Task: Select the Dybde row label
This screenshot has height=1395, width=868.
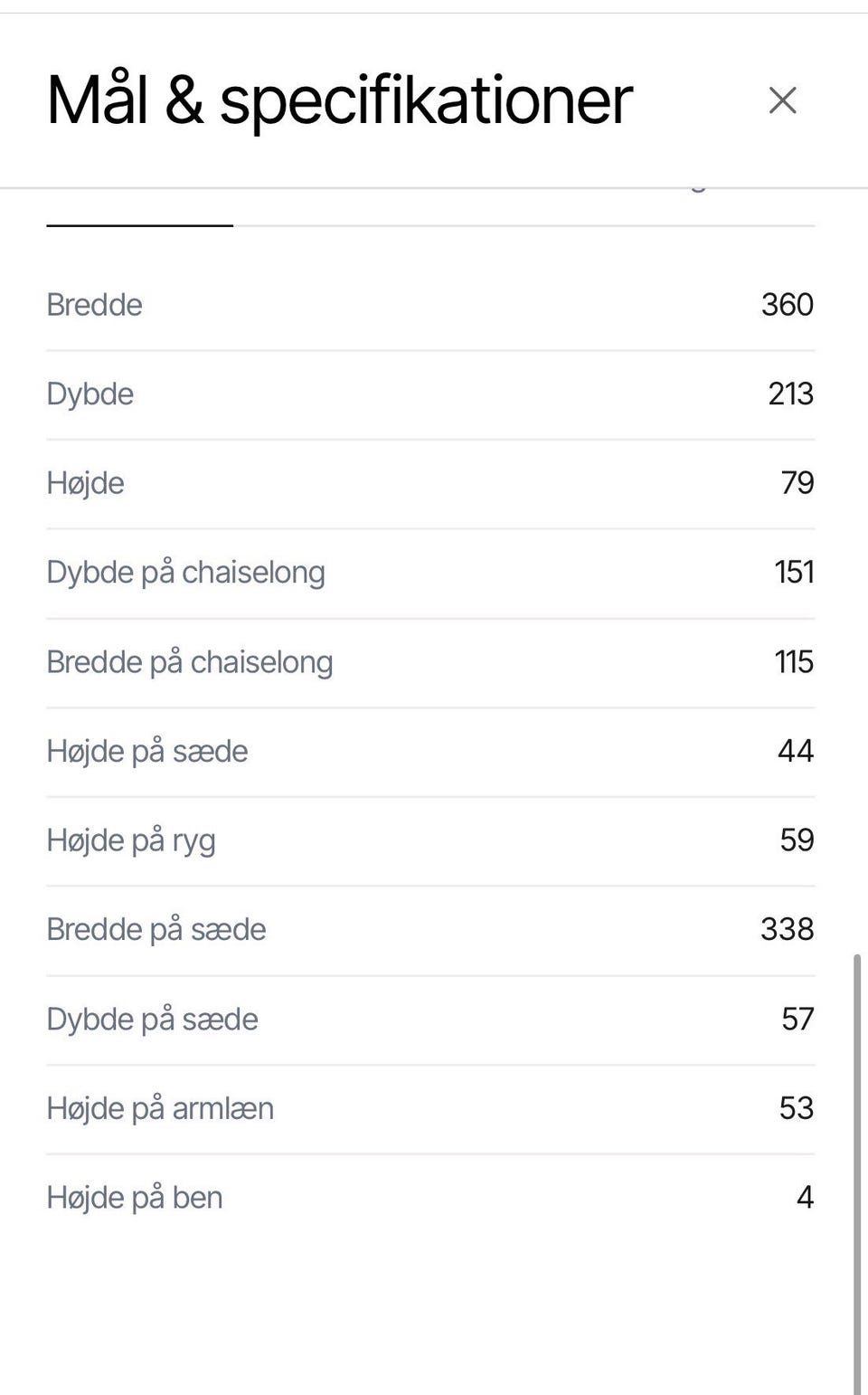Action: tap(90, 394)
